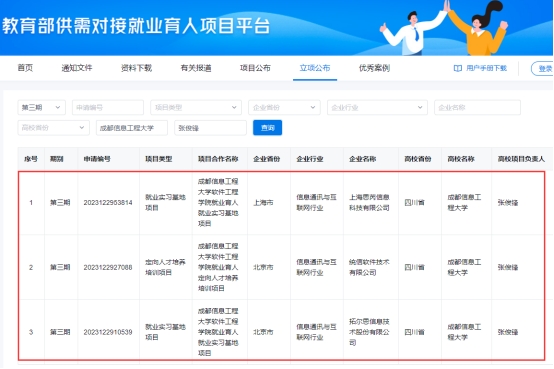Click the blue 查询 search button
Image resolution: width=554 pixels, height=369 pixels.
tap(267, 128)
